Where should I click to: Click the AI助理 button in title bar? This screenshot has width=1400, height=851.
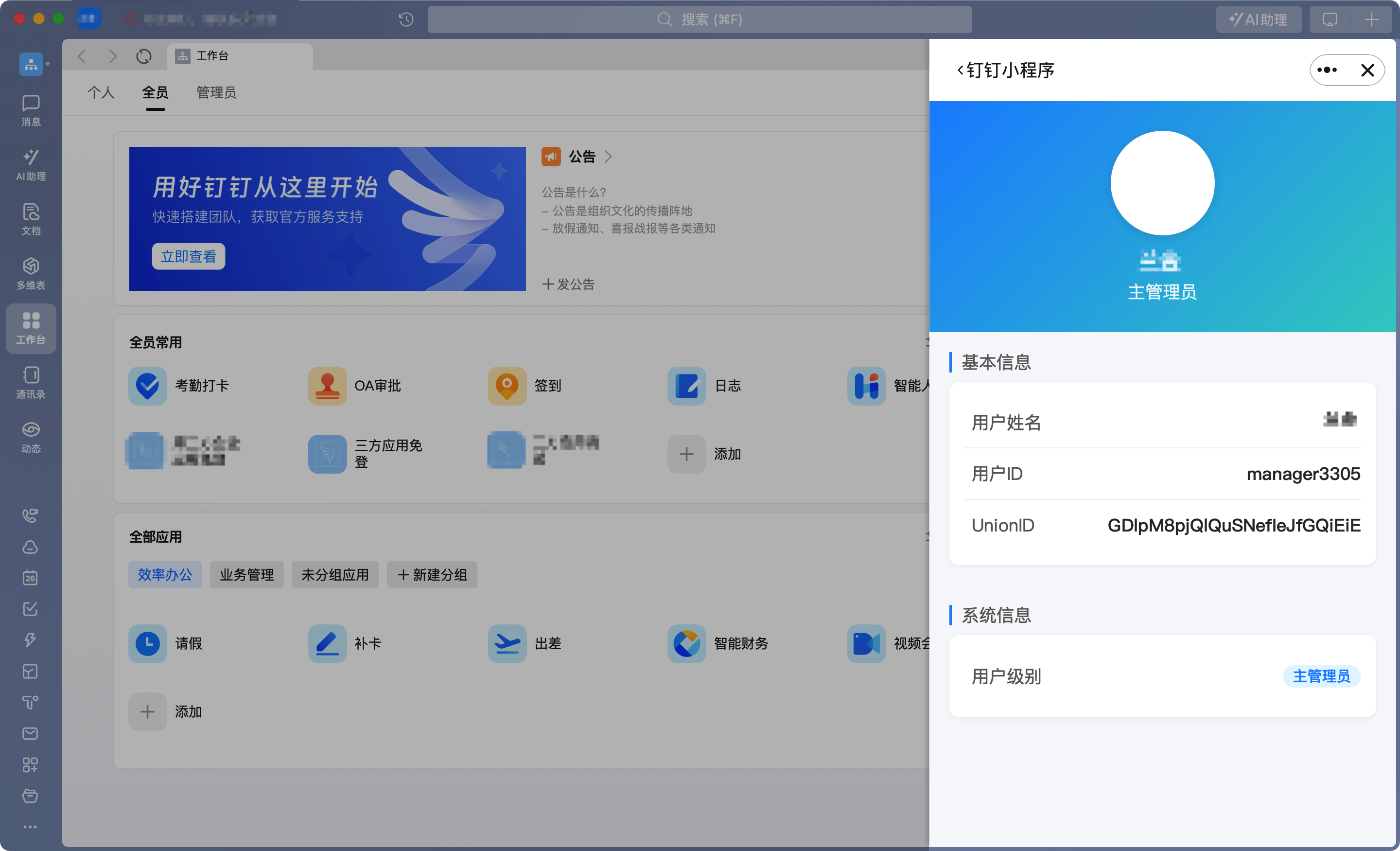[x=1258, y=20]
